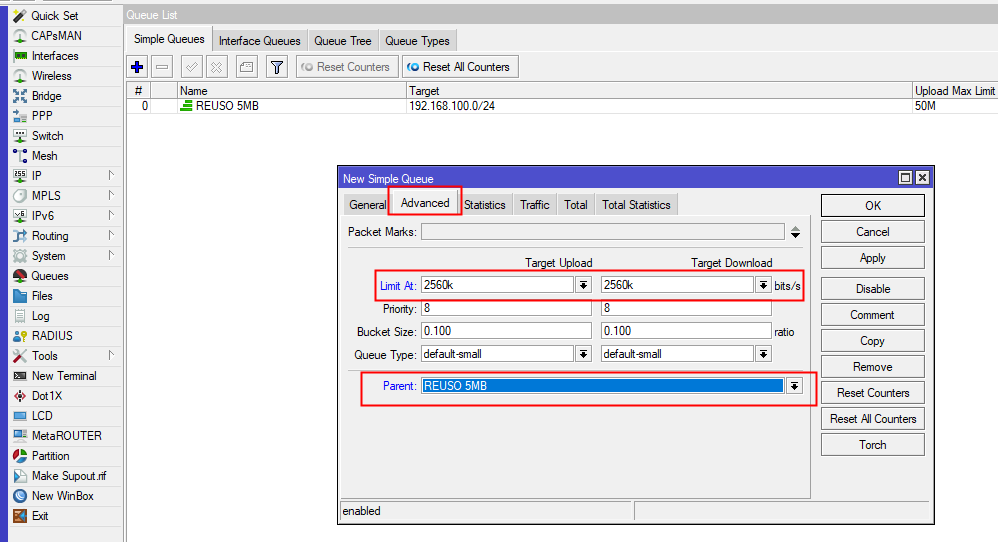Screen dimensions: 998x542
Task: Open the General tab in dialog
Action: pyautogui.click(x=367, y=204)
